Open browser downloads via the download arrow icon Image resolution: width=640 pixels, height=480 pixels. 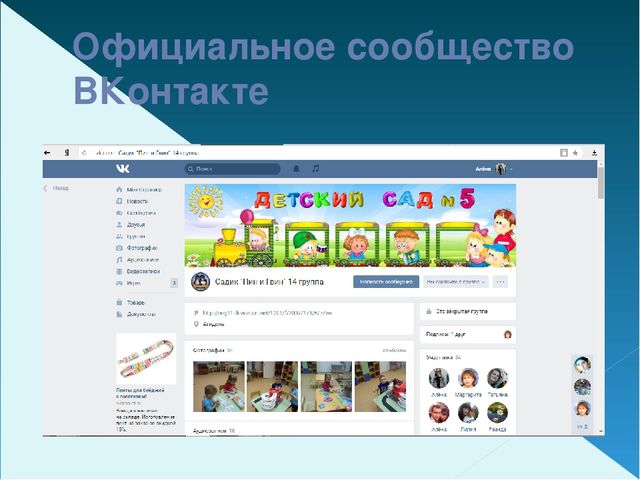pyautogui.click(x=594, y=153)
